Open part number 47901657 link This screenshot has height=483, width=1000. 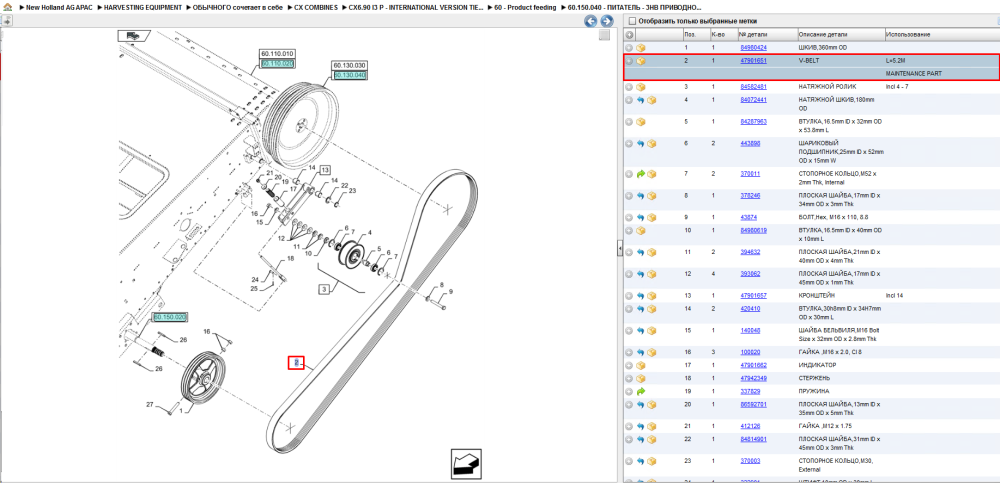[x=753, y=296]
